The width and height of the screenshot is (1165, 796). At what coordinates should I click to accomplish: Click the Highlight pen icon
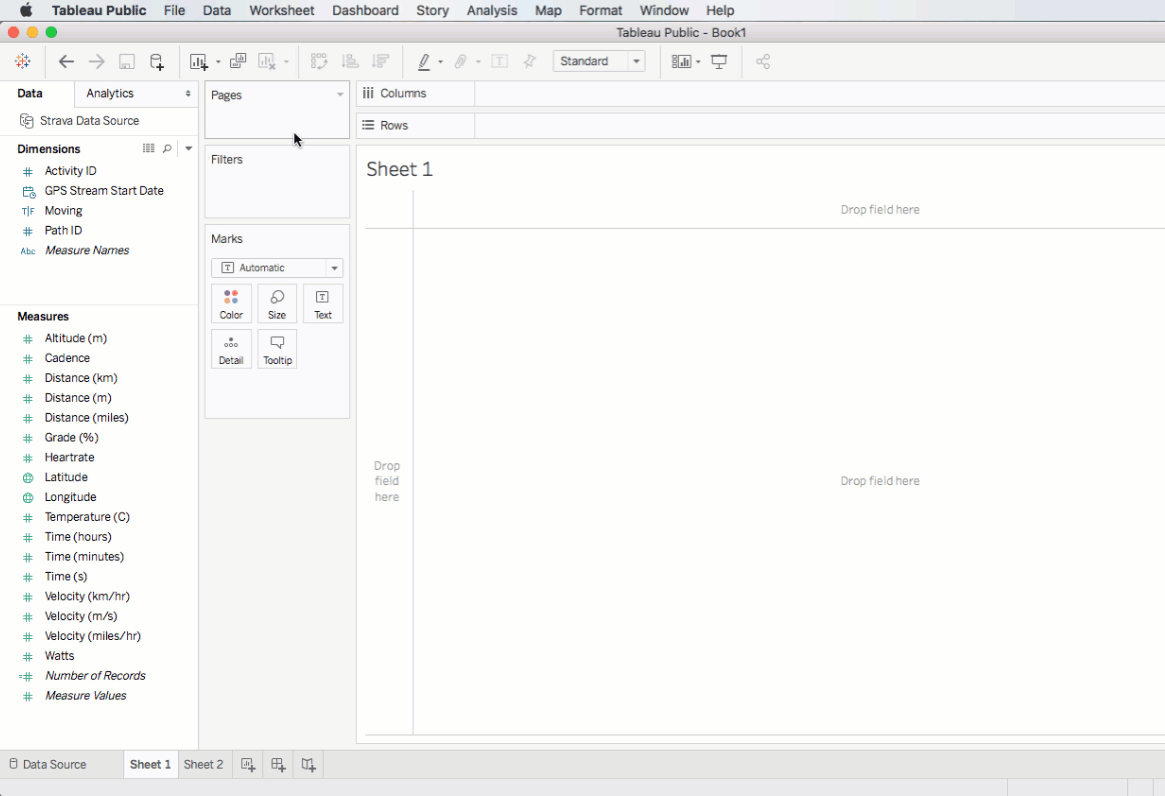[424, 62]
